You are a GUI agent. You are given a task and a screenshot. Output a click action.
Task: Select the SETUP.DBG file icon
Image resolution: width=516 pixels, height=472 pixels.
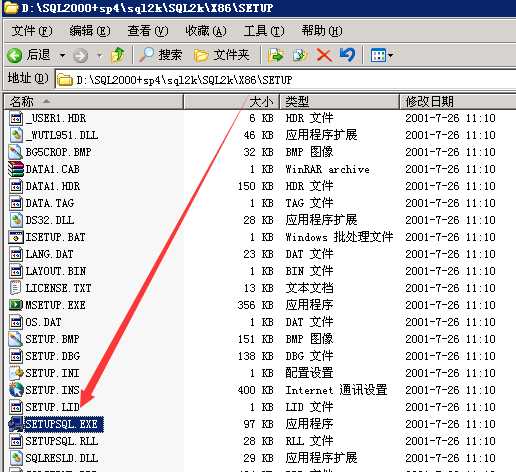point(16,356)
